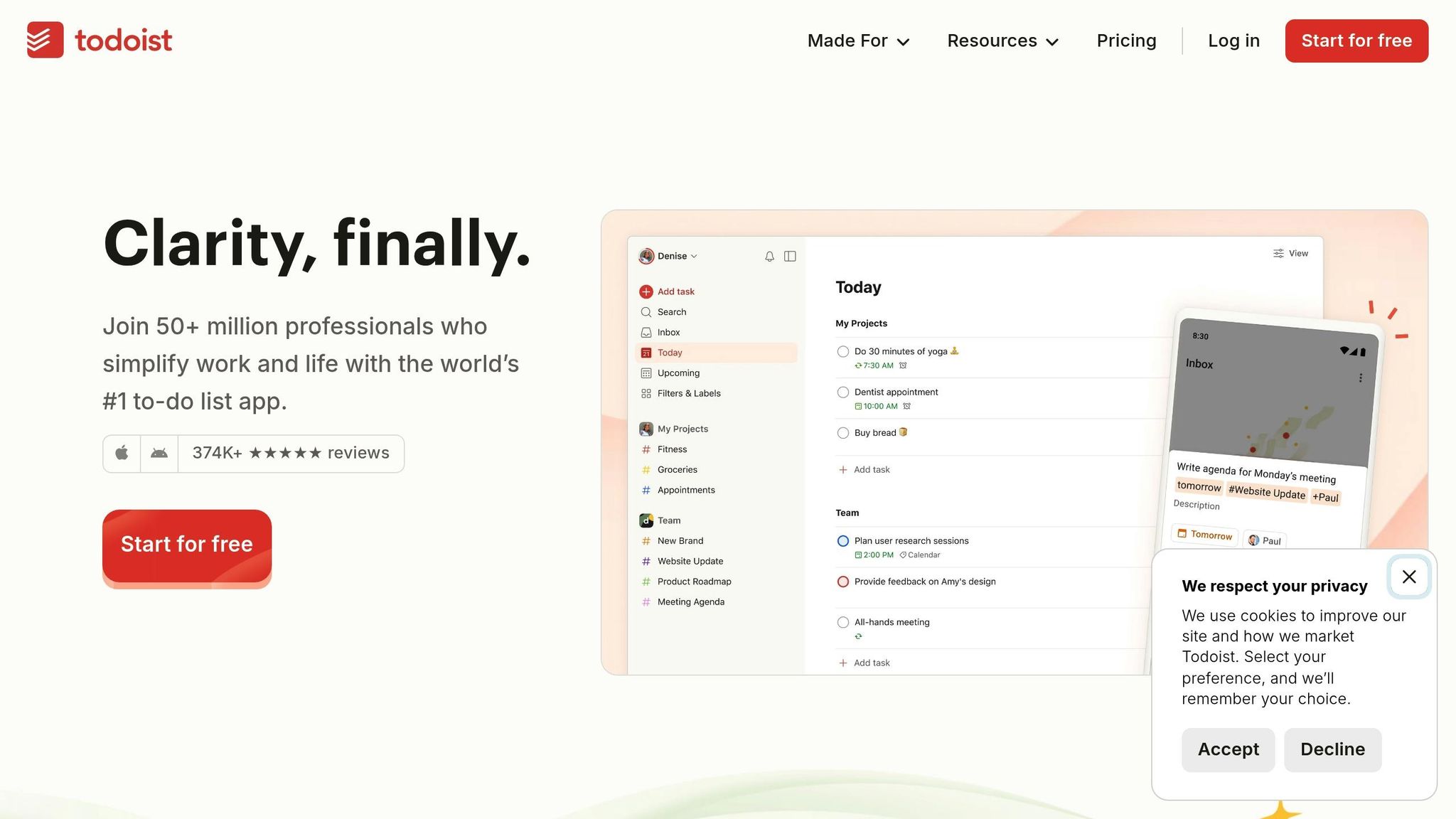Select Filters & Labels in the sidebar
The image size is (1456, 819).
tap(689, 393)
